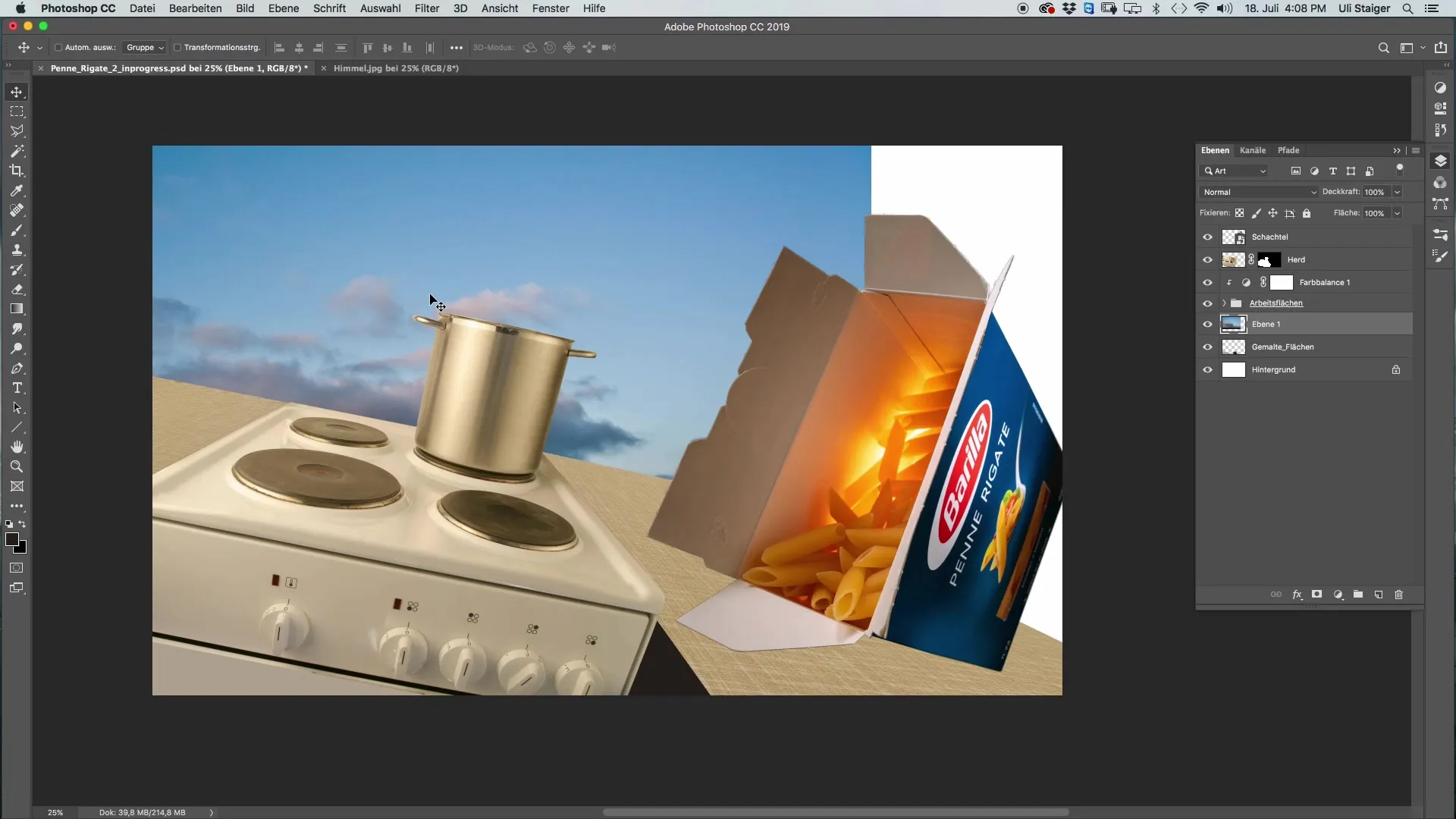
Task: Click the more align options ellipsis
Action: [x=456, y=48]
